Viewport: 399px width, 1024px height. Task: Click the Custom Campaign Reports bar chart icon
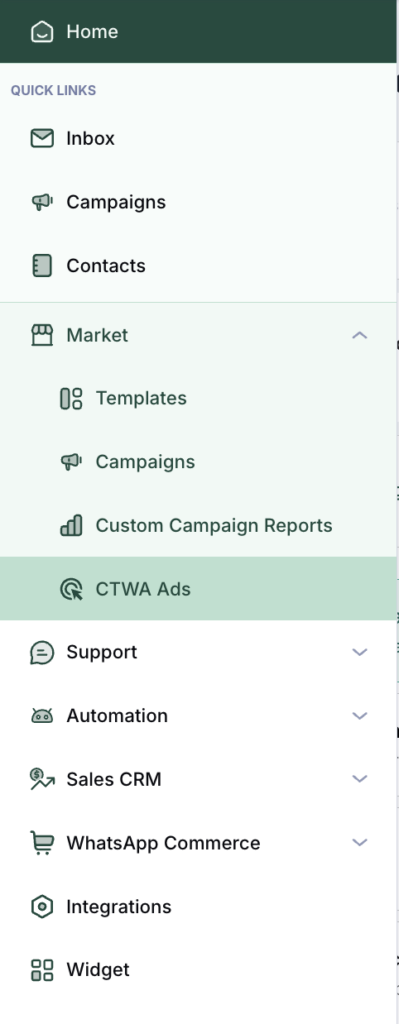71,525
